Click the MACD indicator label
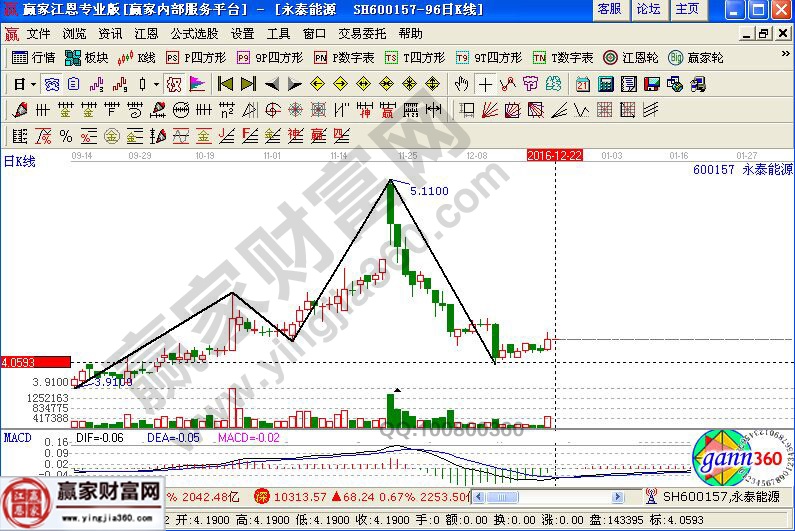Image resolution: width=795 pixels, height=531 pixels. pyautogui.click(x=18, y=438)
